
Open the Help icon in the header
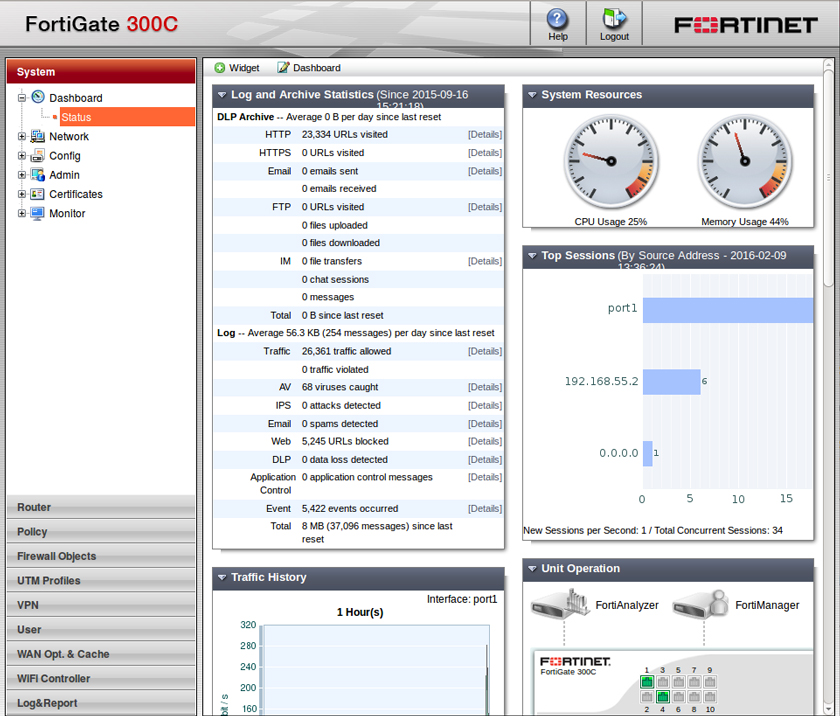point(557,19)
